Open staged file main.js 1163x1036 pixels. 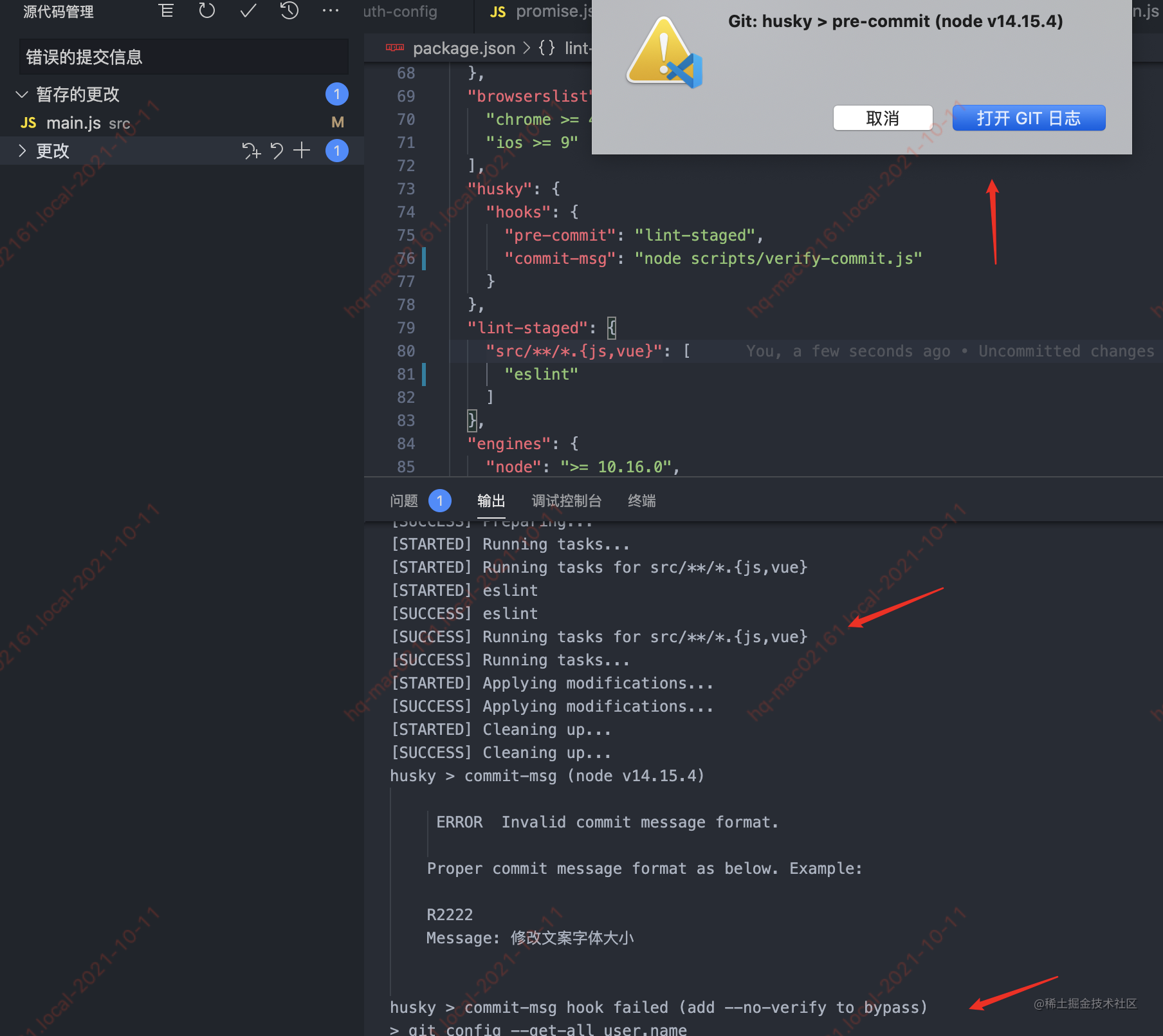[73, 123]
